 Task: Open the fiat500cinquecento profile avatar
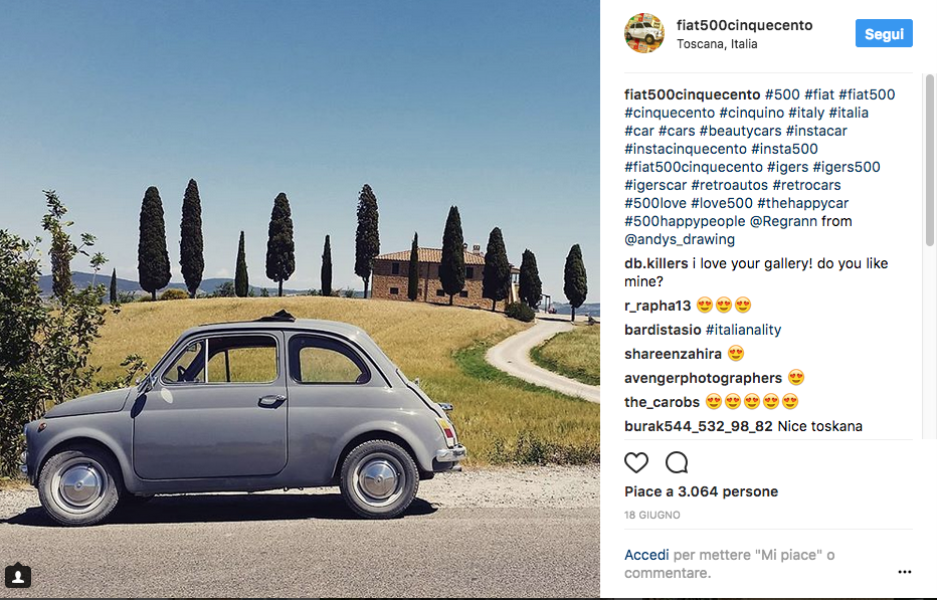[x=644, y=33]
